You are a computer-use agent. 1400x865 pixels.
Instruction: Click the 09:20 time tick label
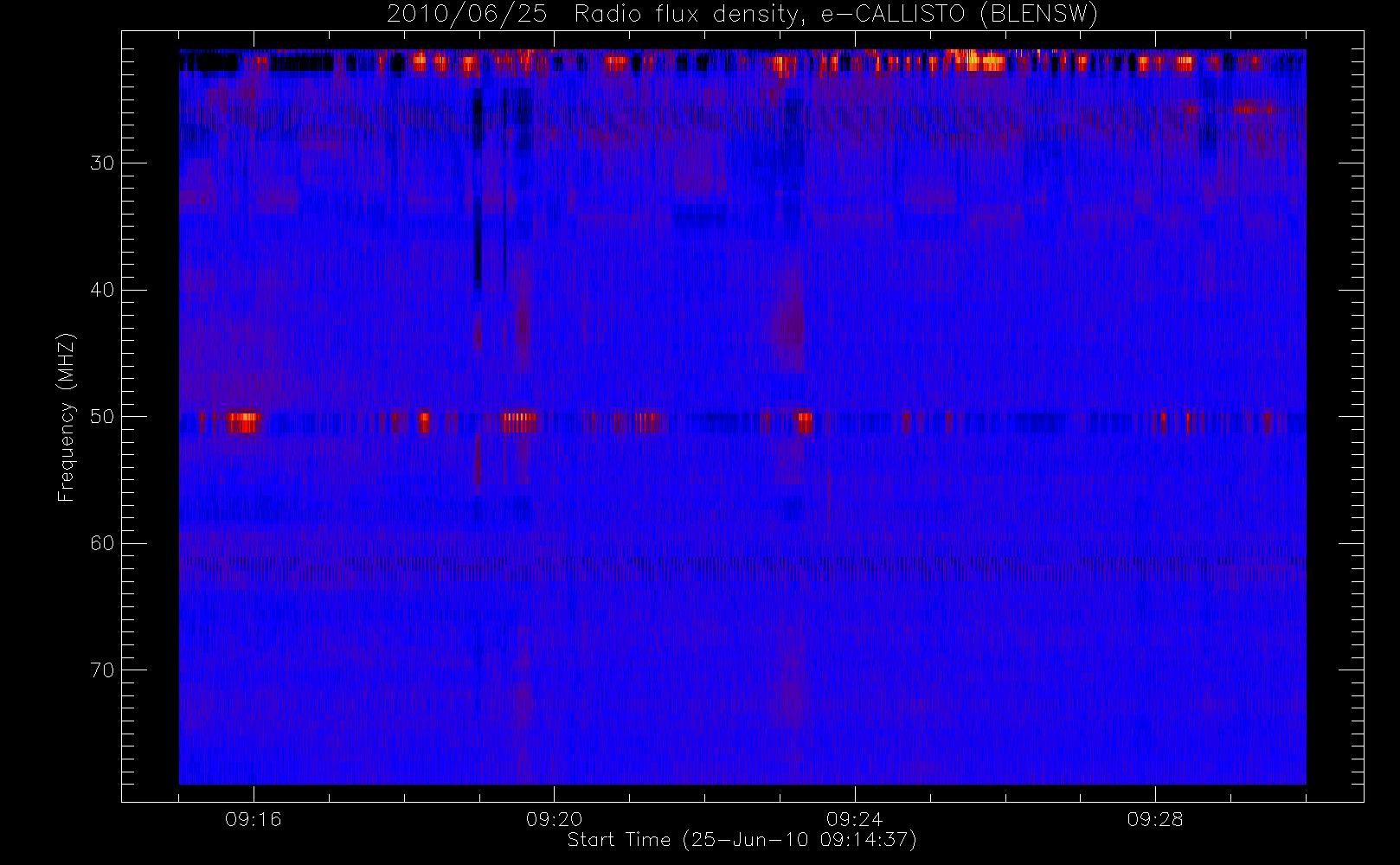coord(554,819)
